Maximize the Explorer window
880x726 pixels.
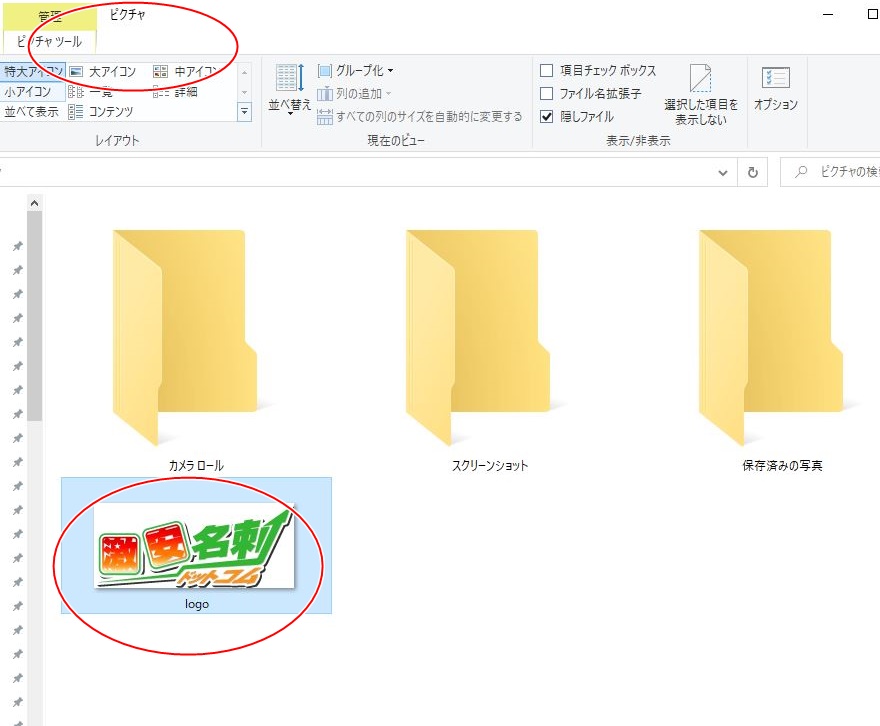click(873, 15)
